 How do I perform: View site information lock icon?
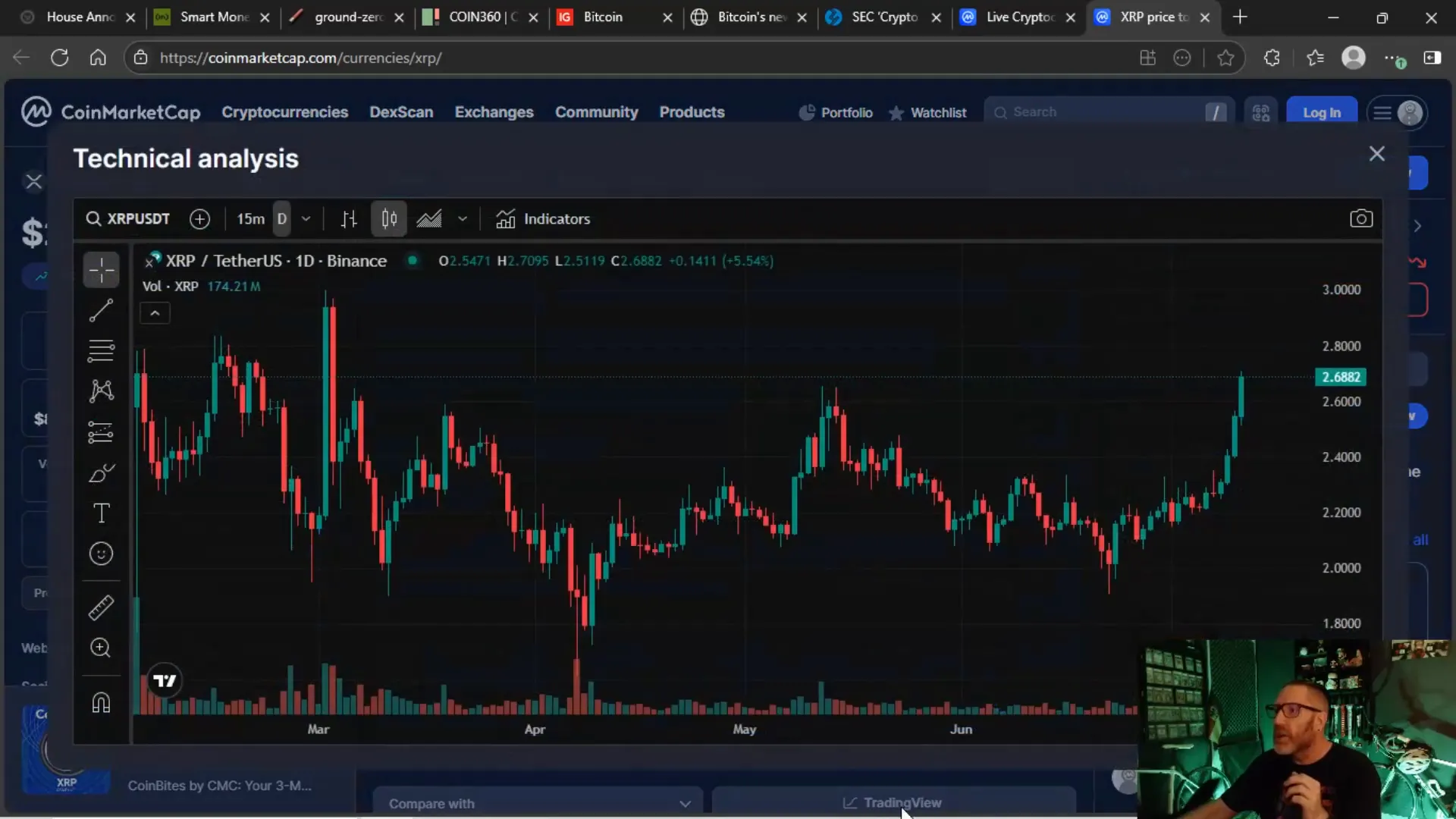pyautogui.click(x=140, y=58)
